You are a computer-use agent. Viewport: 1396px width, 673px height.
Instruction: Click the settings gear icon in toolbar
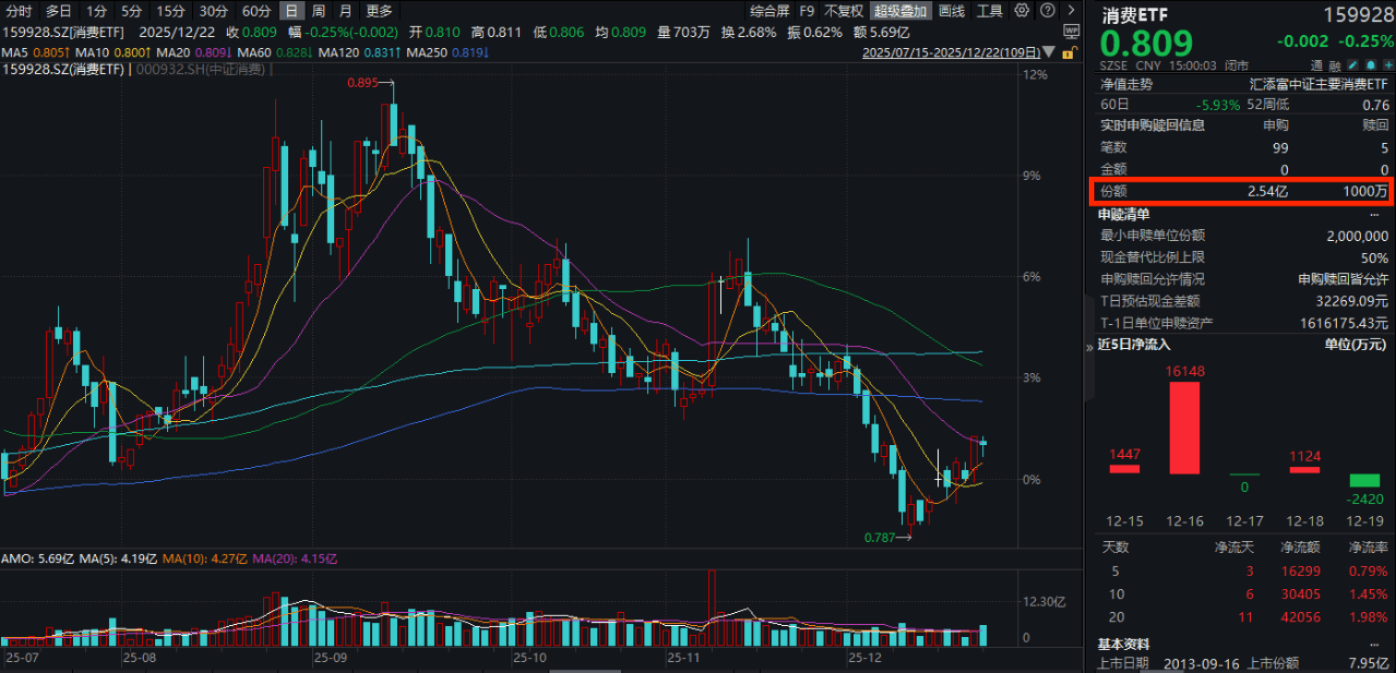pyautogui.click(x=1022, y=10)
